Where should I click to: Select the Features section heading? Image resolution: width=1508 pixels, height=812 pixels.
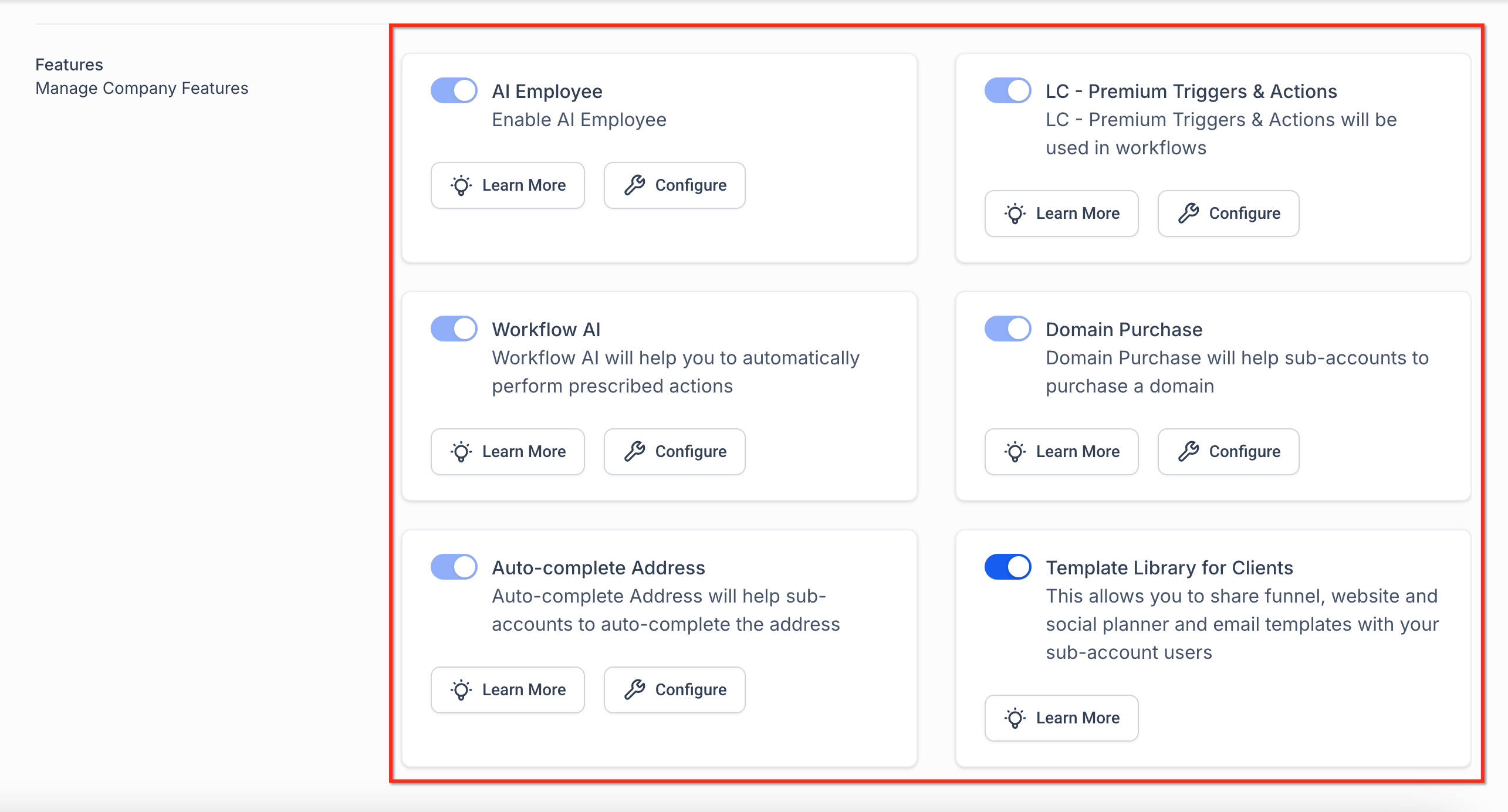coord(69,65)
